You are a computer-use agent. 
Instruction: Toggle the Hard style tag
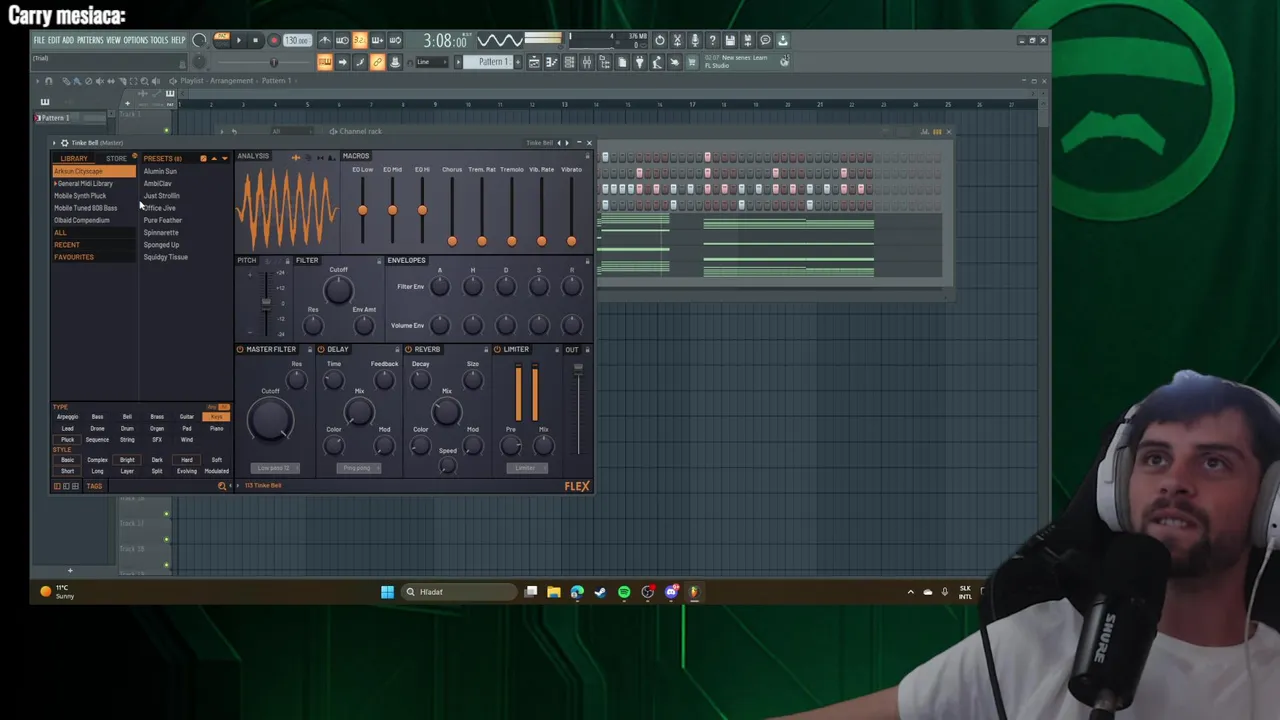(187, 460)
